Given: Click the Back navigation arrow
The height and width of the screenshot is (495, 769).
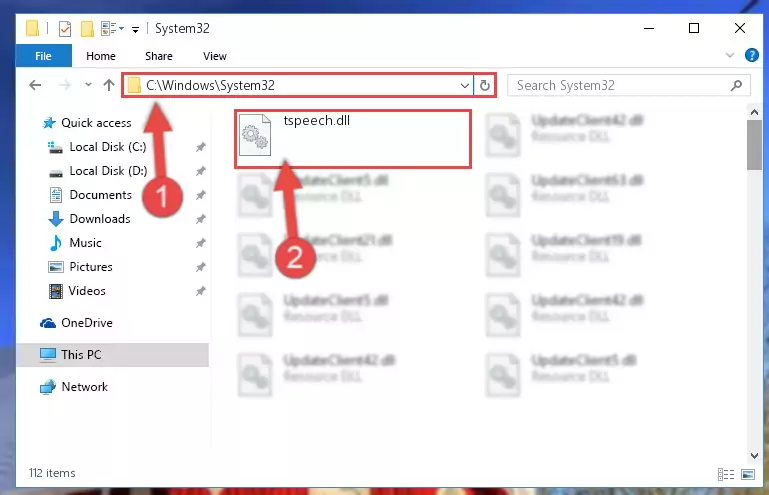Looking at the screenshot, I should tap(35, 85).
